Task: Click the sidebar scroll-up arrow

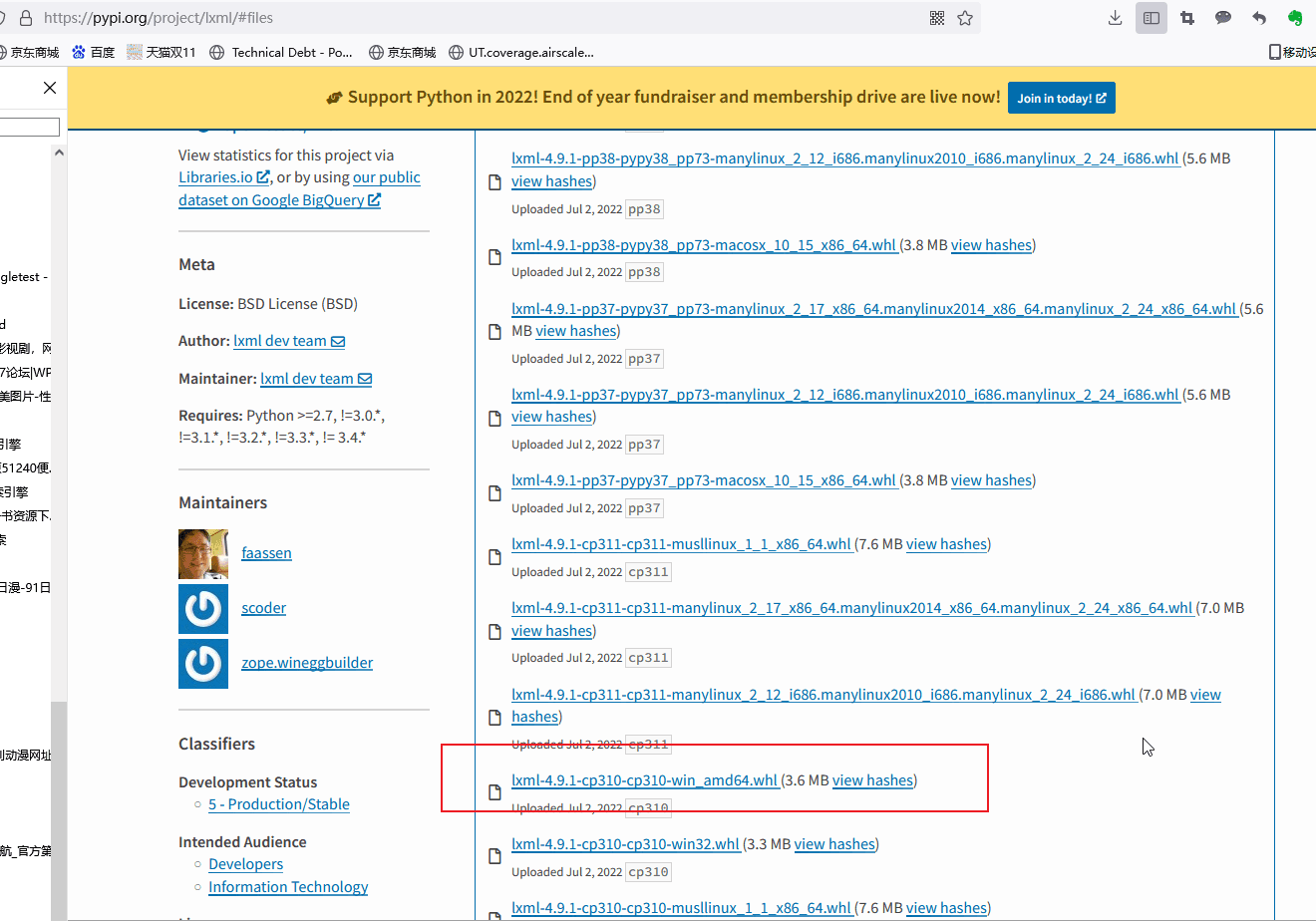Action: point(59,153)
